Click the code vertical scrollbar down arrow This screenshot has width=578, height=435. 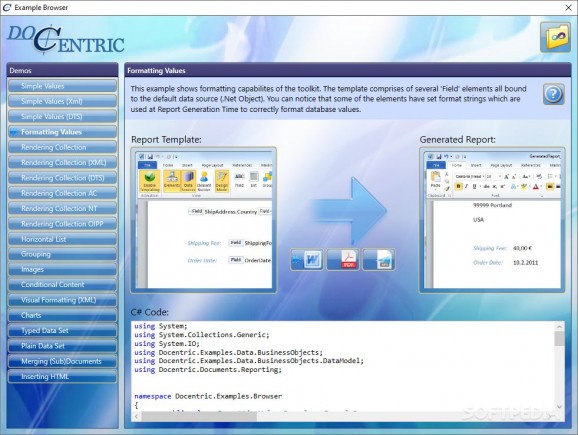pos(559,407)
